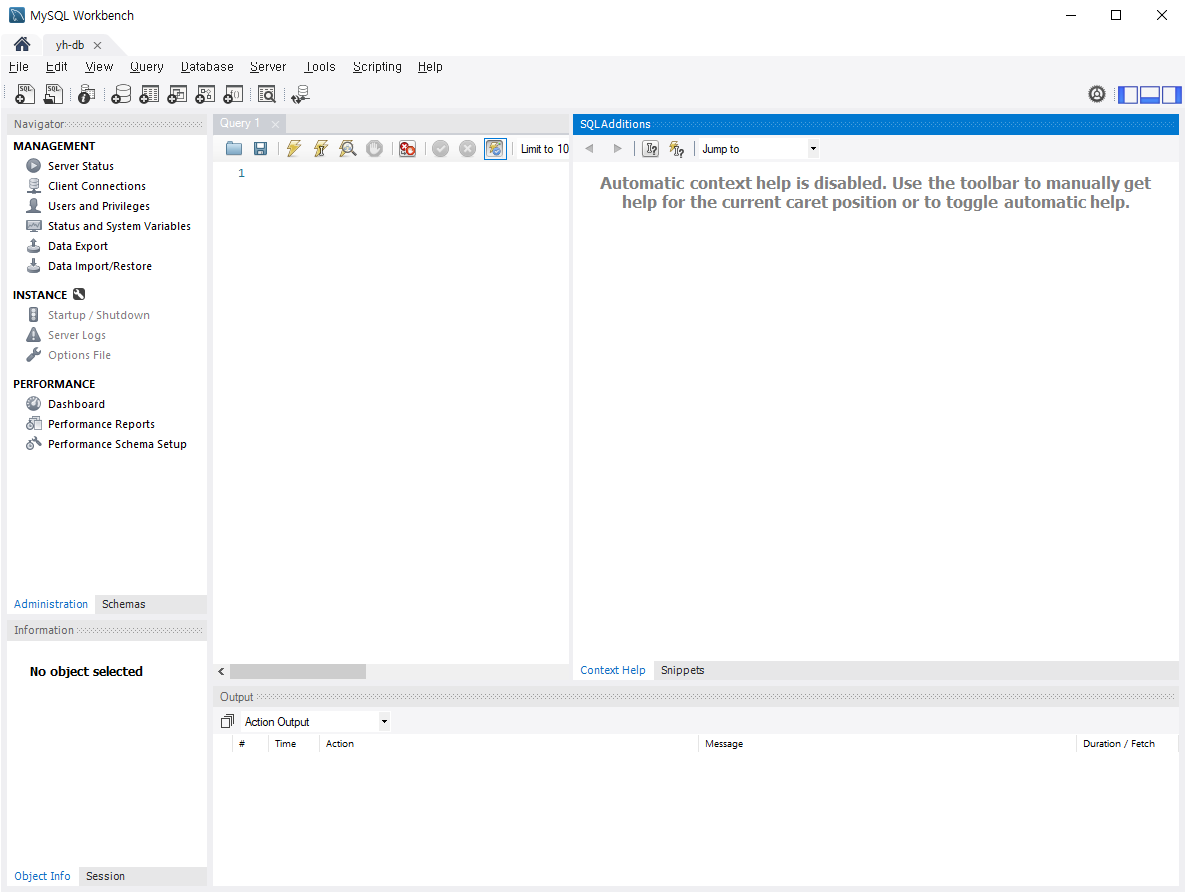
Task: Open the Database menu
Action: 207,67
